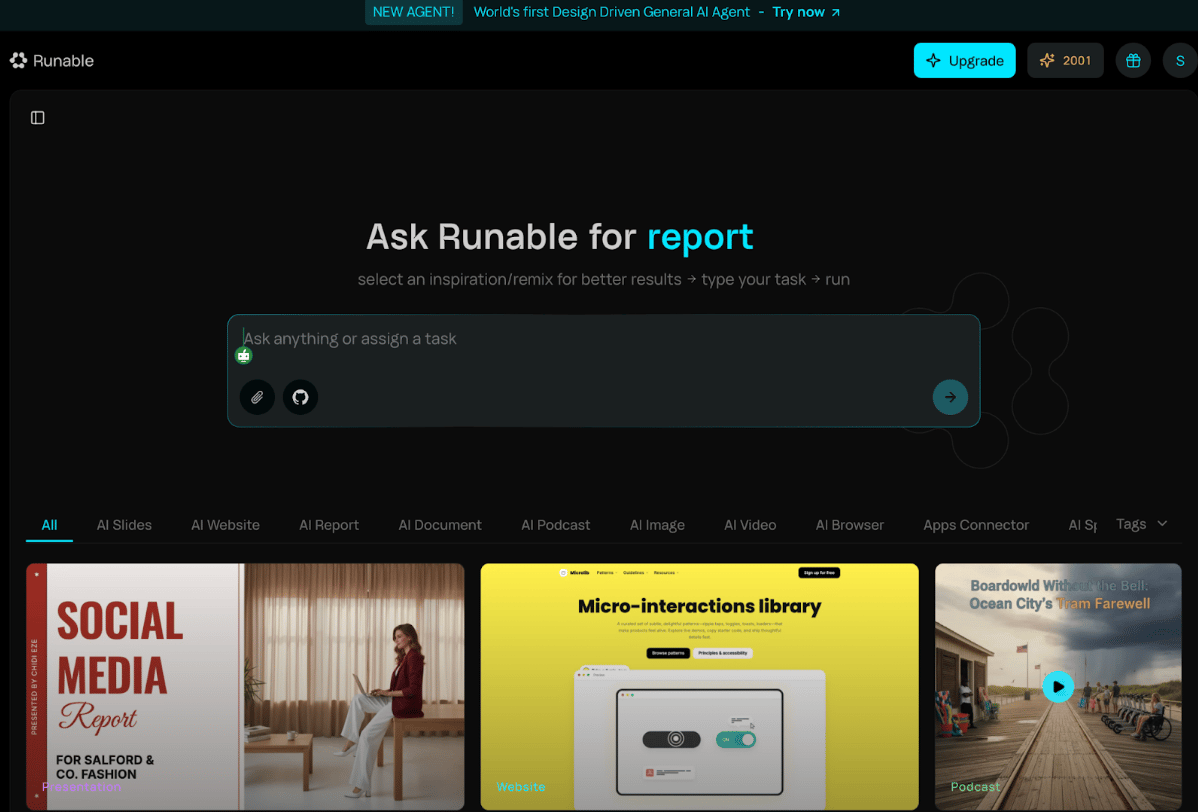Click the Presentation label on the first card

click(82, 787)
